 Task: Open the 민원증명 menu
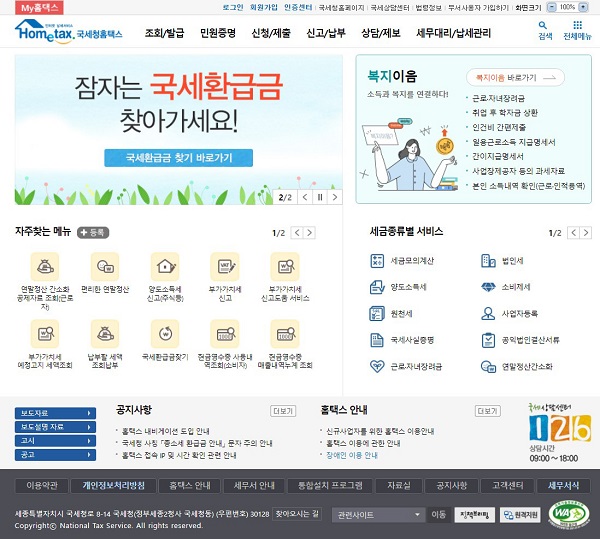coord(218,33)
